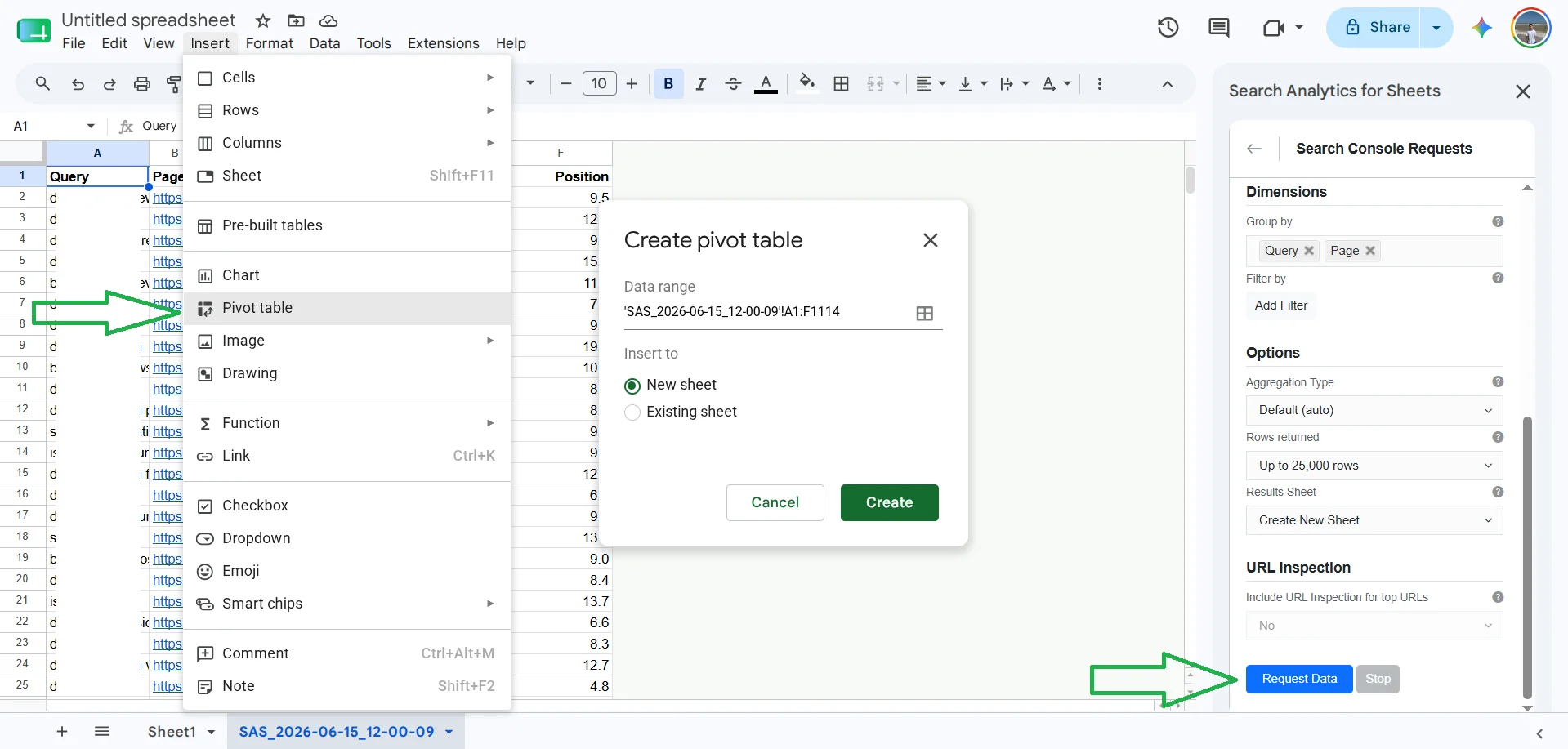Insert a Checkbox from the menu
The width and height of the screenshot is (1568, 749).
pyautogui.click(x=347, y=506)
